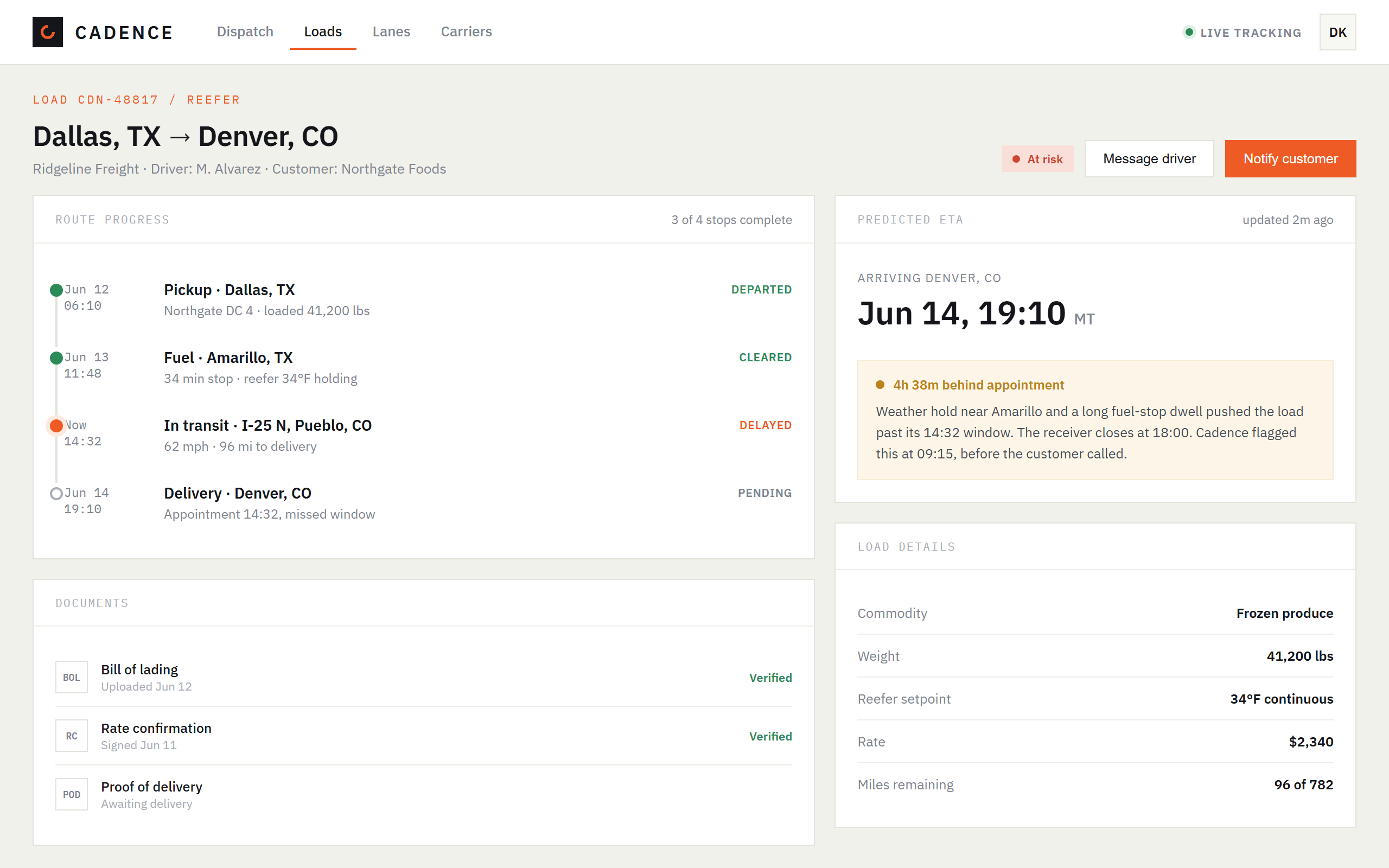Click Verified status for Rate confirmation
Viewport: 1389px width, 868px height.
point(770,736)
